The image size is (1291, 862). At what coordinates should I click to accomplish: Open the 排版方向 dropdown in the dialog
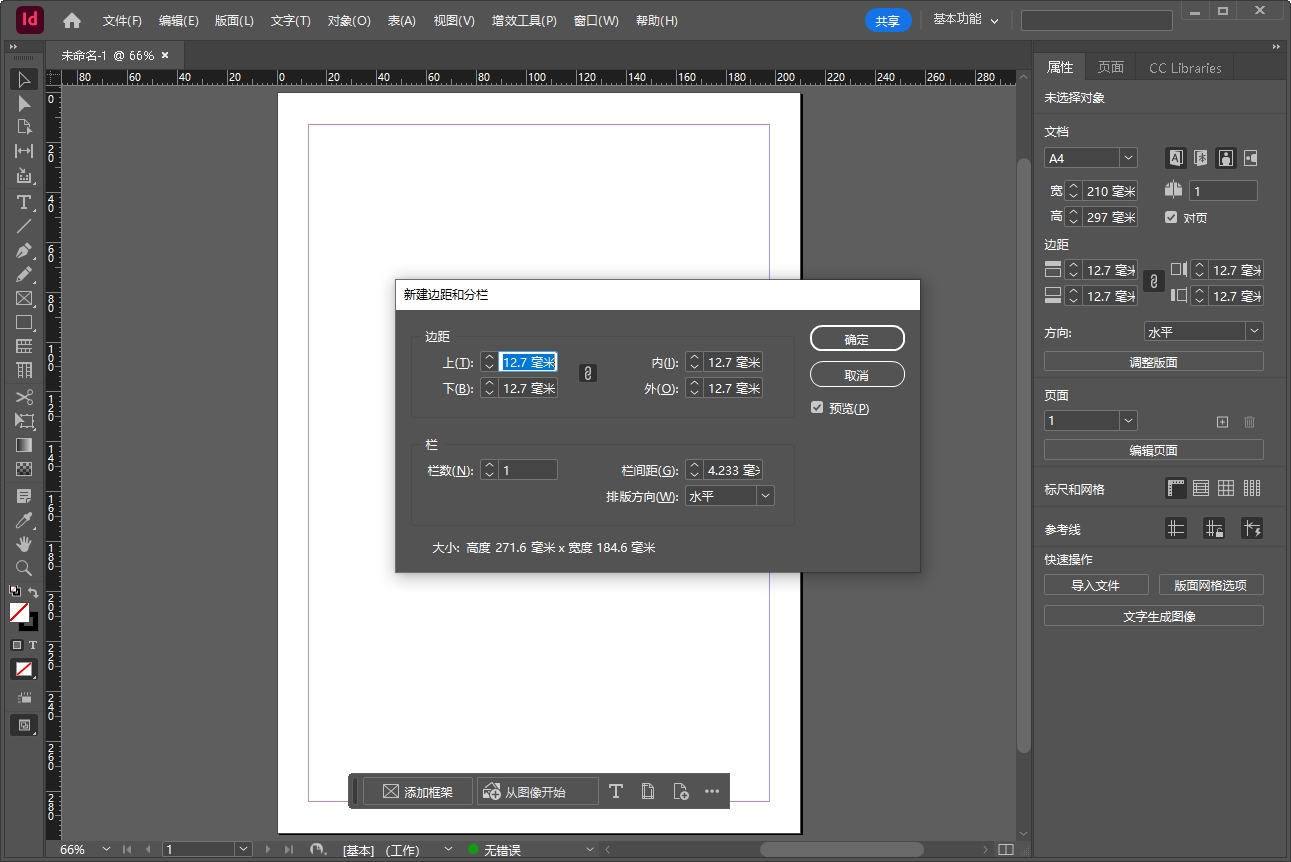click(729, 495)
